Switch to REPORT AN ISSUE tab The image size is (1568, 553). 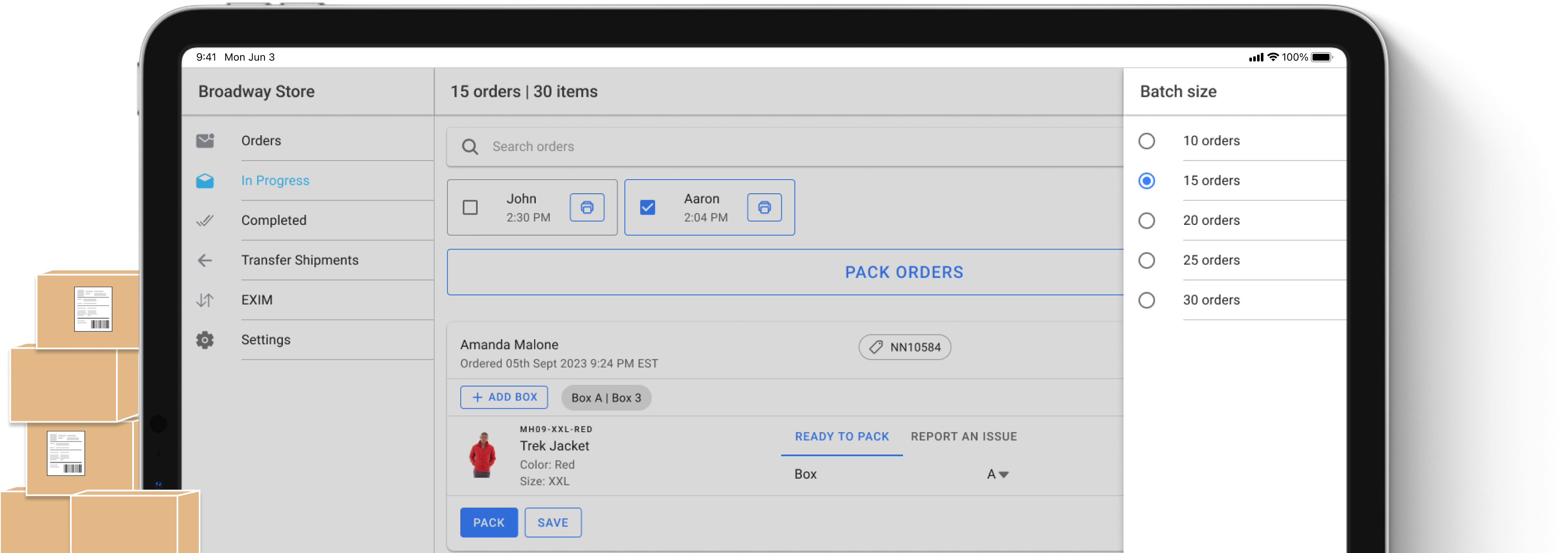coord(964,437)
